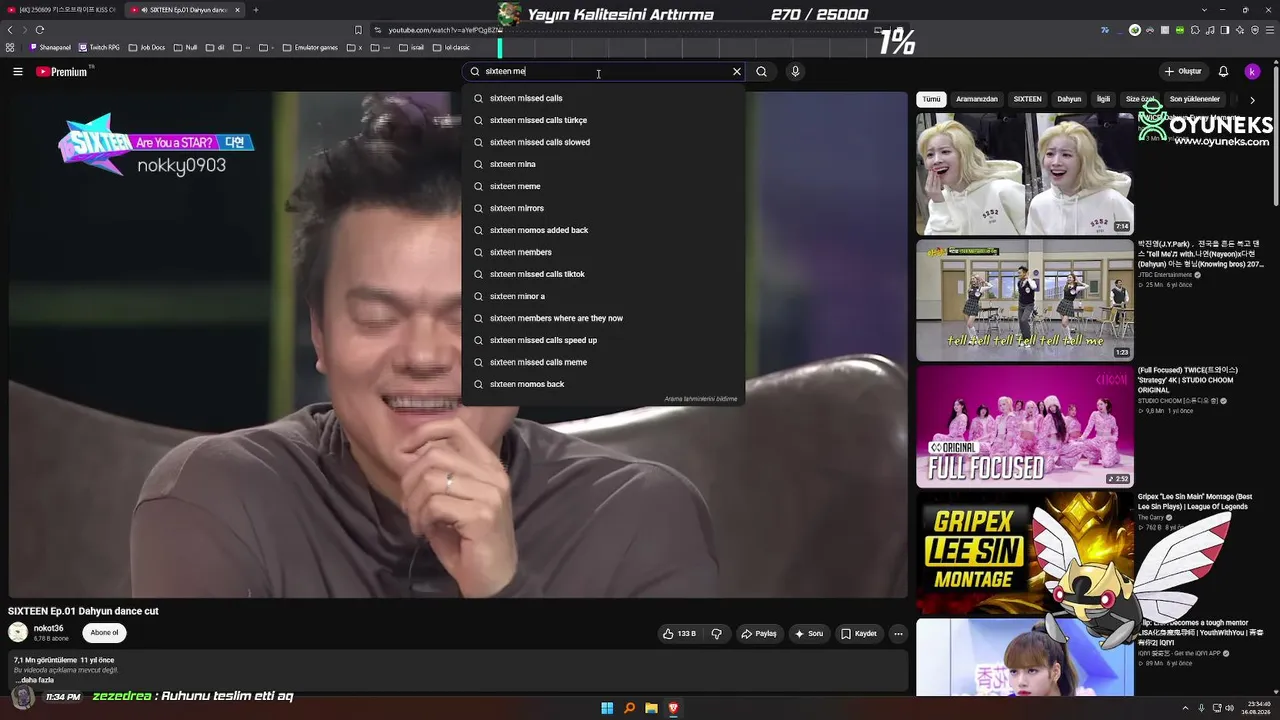Select suggestion 'sixteen missed calls slowed'
Image resolution: width=1280 pixels, height=720 pixels.
(603, 142)
